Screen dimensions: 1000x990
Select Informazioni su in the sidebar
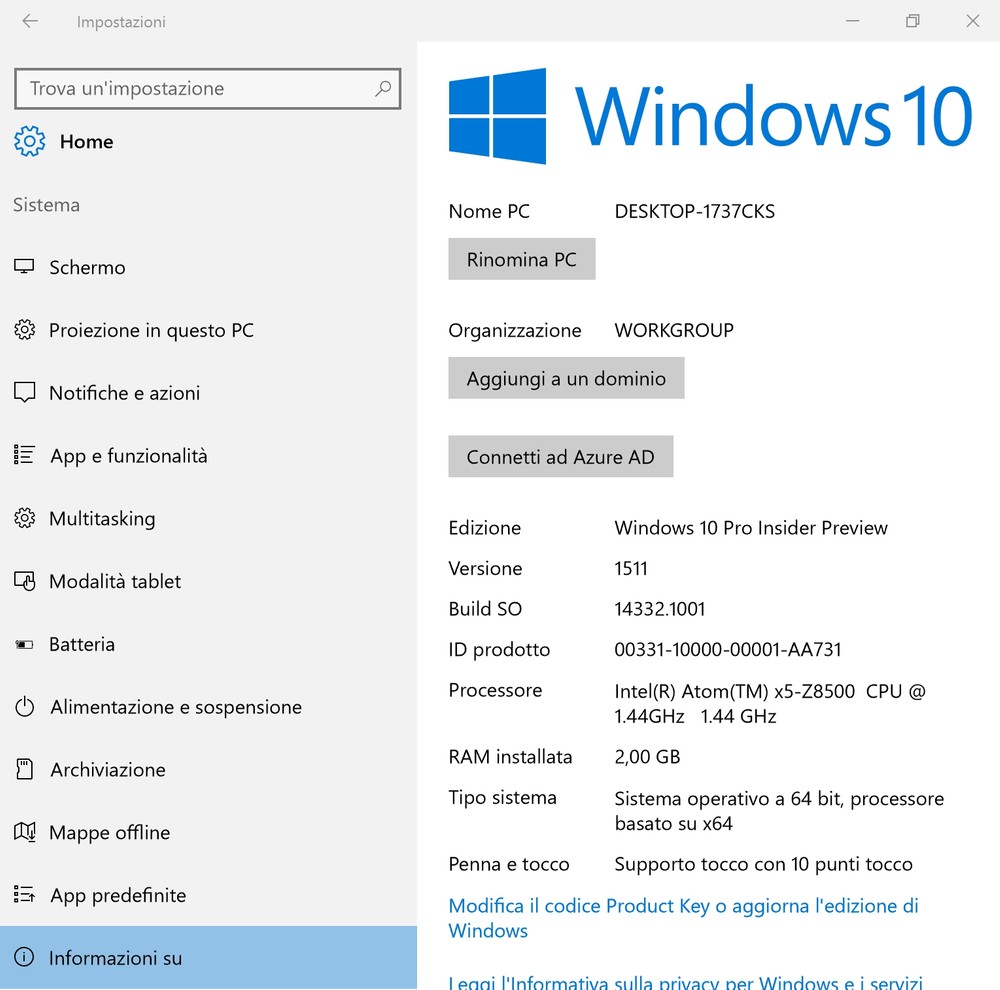pyautogui.click(x=115, y=958)
